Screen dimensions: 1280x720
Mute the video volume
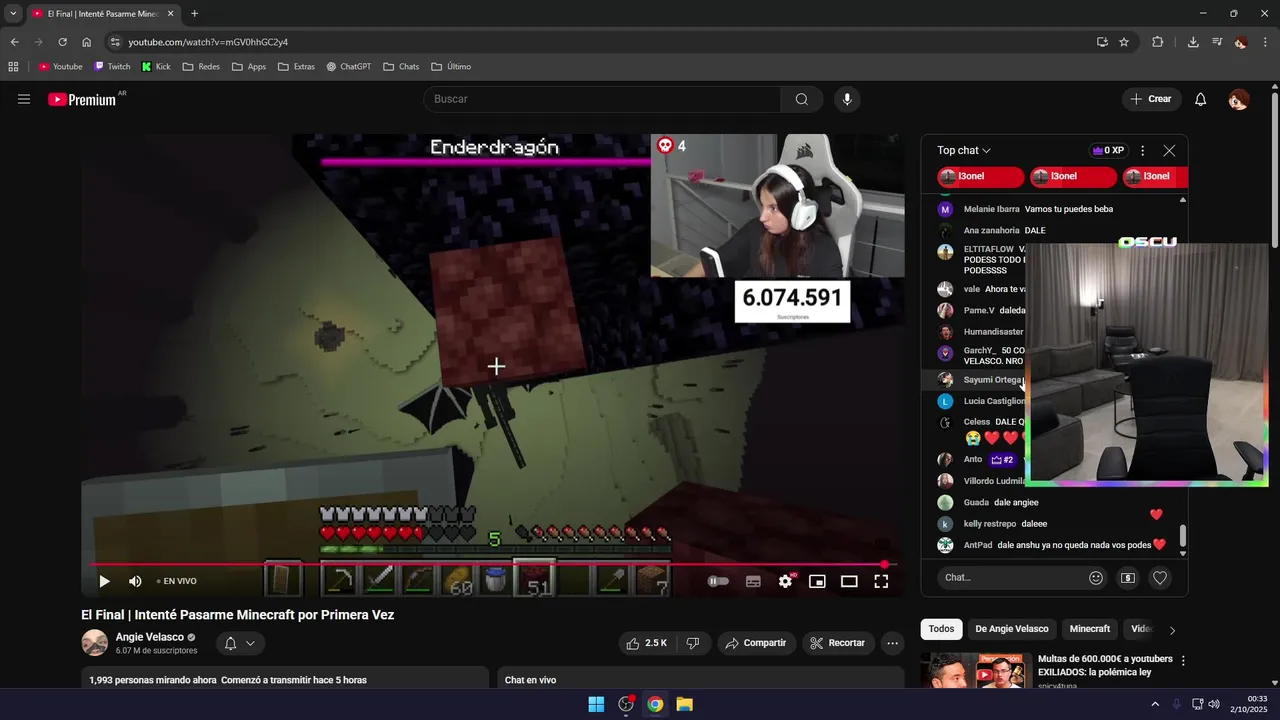(135, 581)
